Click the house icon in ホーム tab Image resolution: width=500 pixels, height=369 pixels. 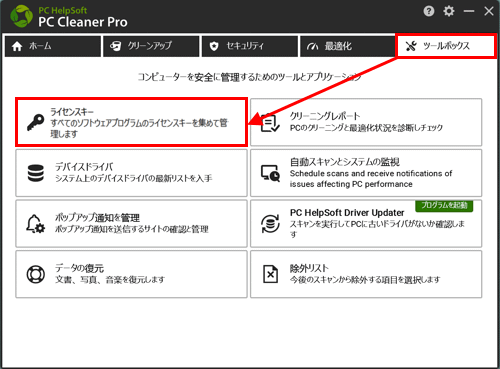[17, 46]
